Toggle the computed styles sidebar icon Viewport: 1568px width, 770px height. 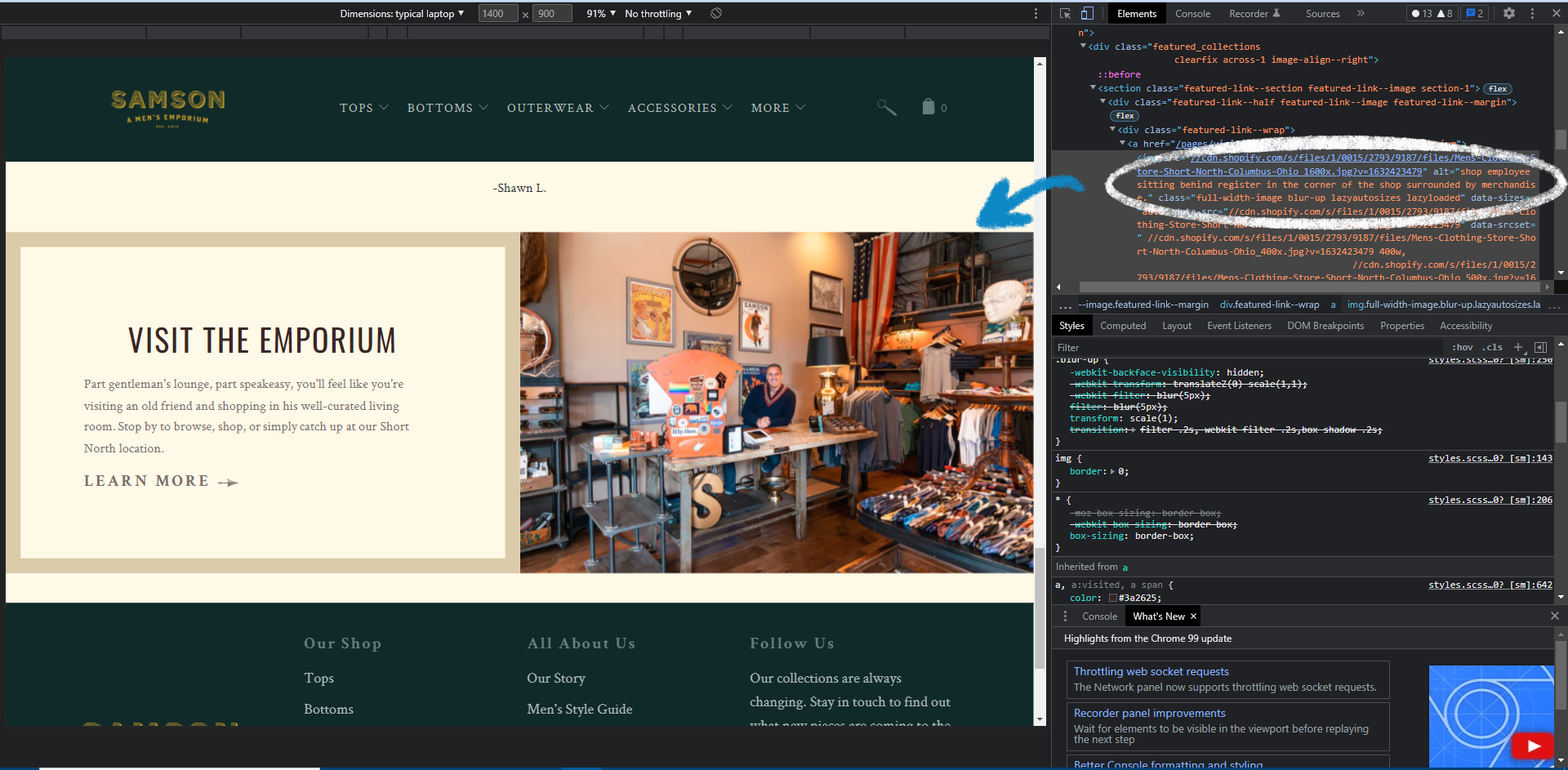click(1540, 347)
